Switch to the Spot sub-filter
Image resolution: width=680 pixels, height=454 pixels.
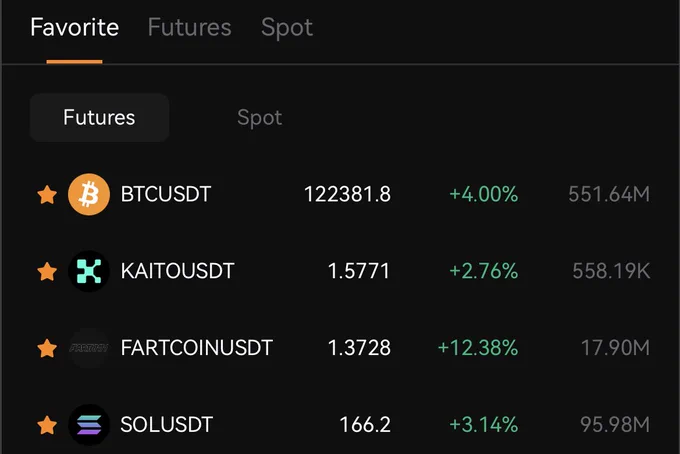(259, 118)
